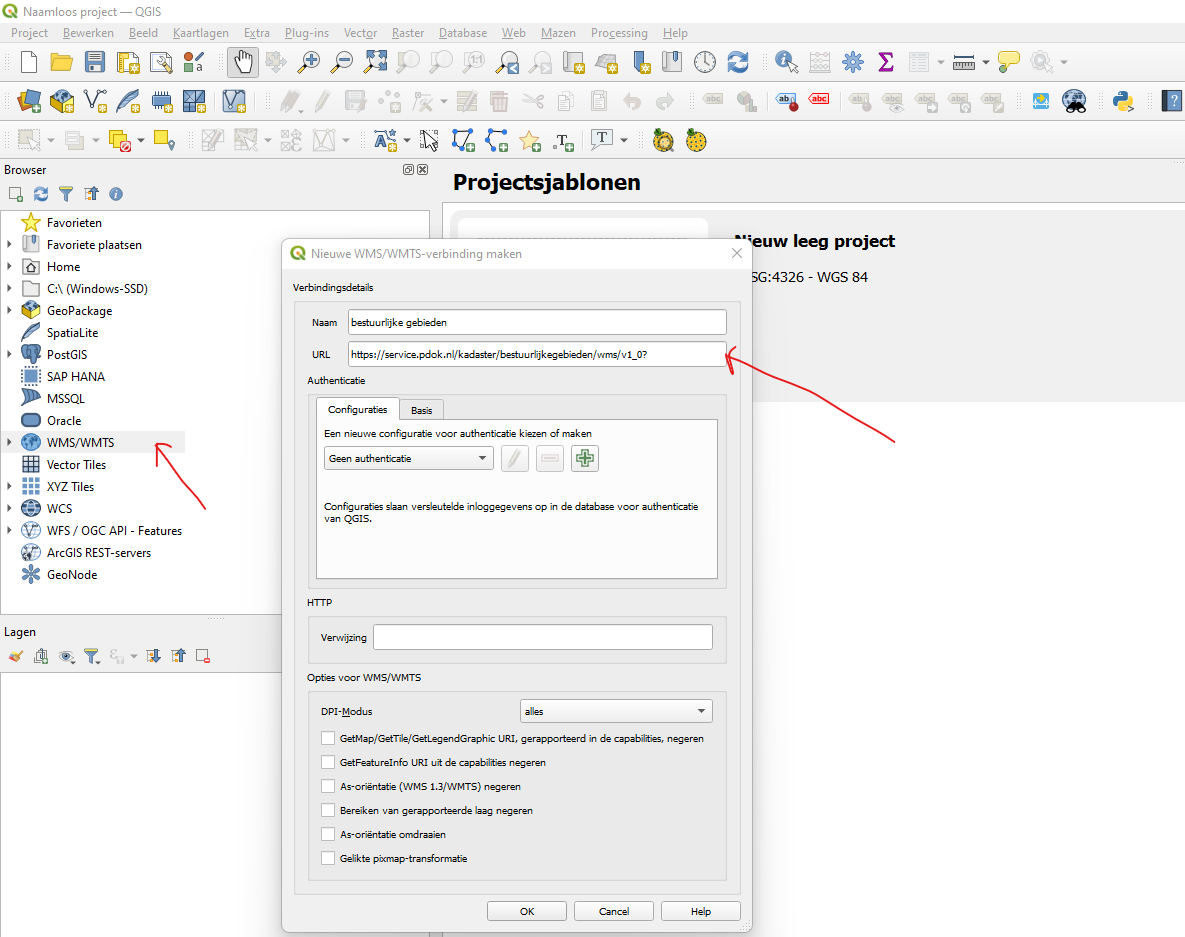Screen dimensions: 1185x937
Task: Open the Processing Toolbox gear icon
Action: pyautogui.click(x=852, y=62)
